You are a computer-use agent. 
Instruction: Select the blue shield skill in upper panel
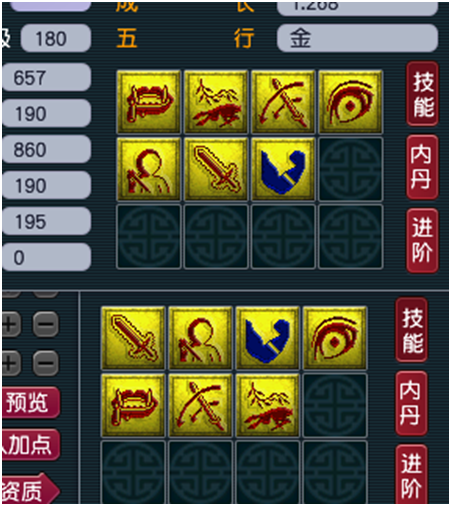[x=283, y=169]
